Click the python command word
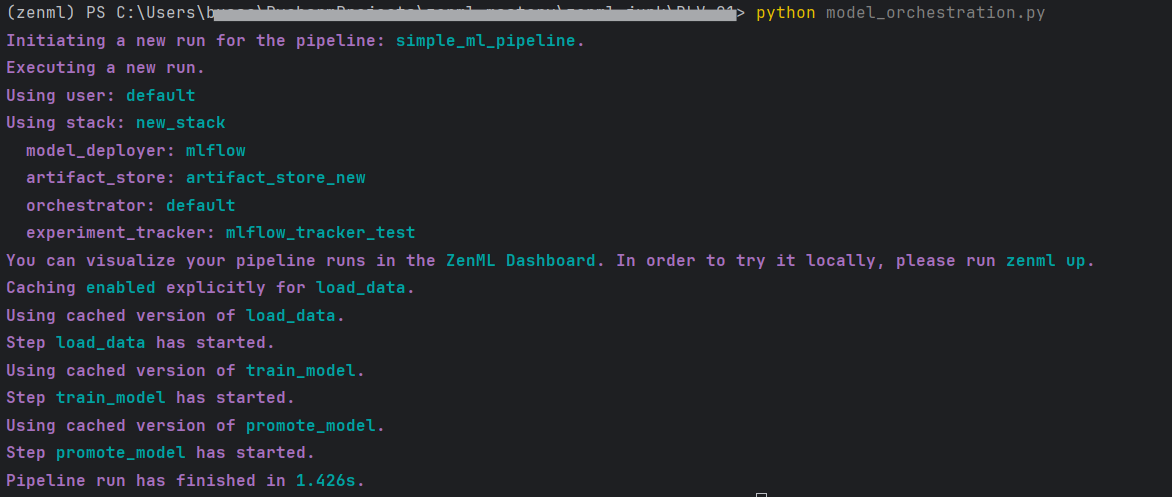Screen dimensions: 1172x497 (x=786, y=13)
